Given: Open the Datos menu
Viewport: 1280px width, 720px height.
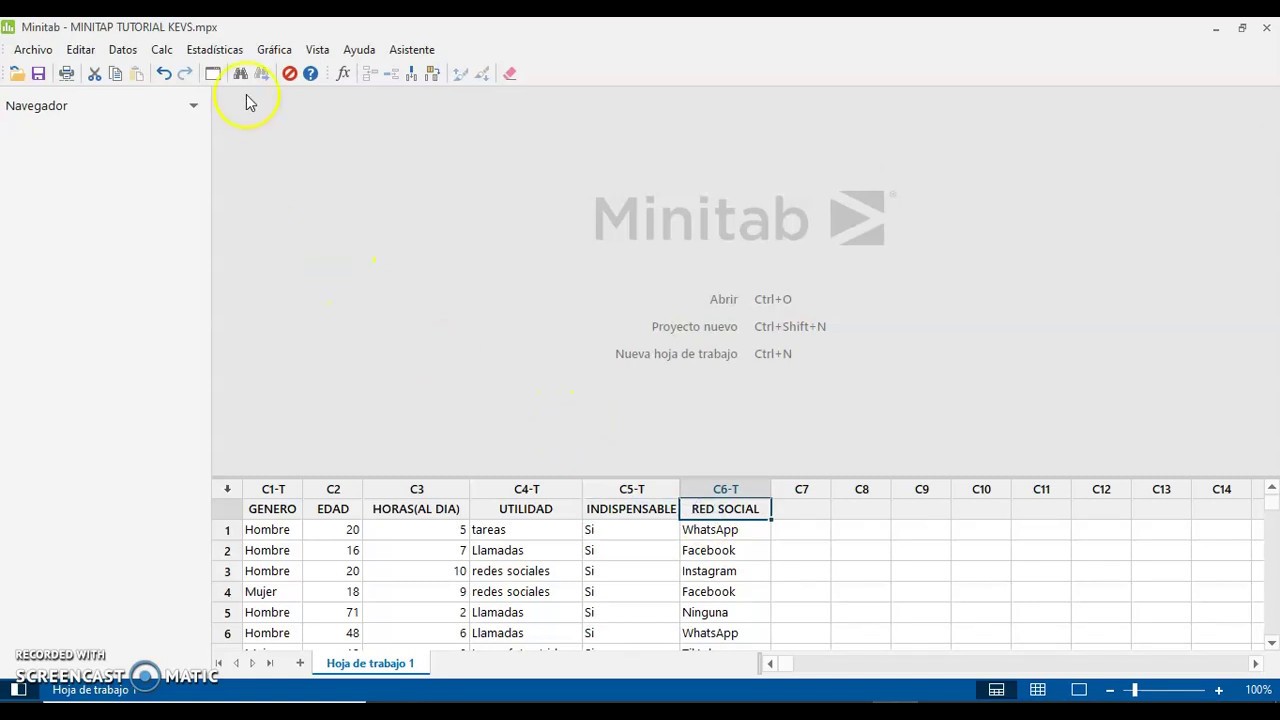Looking at the screenshot, I should pyautogui.click(x=123, y=50).
